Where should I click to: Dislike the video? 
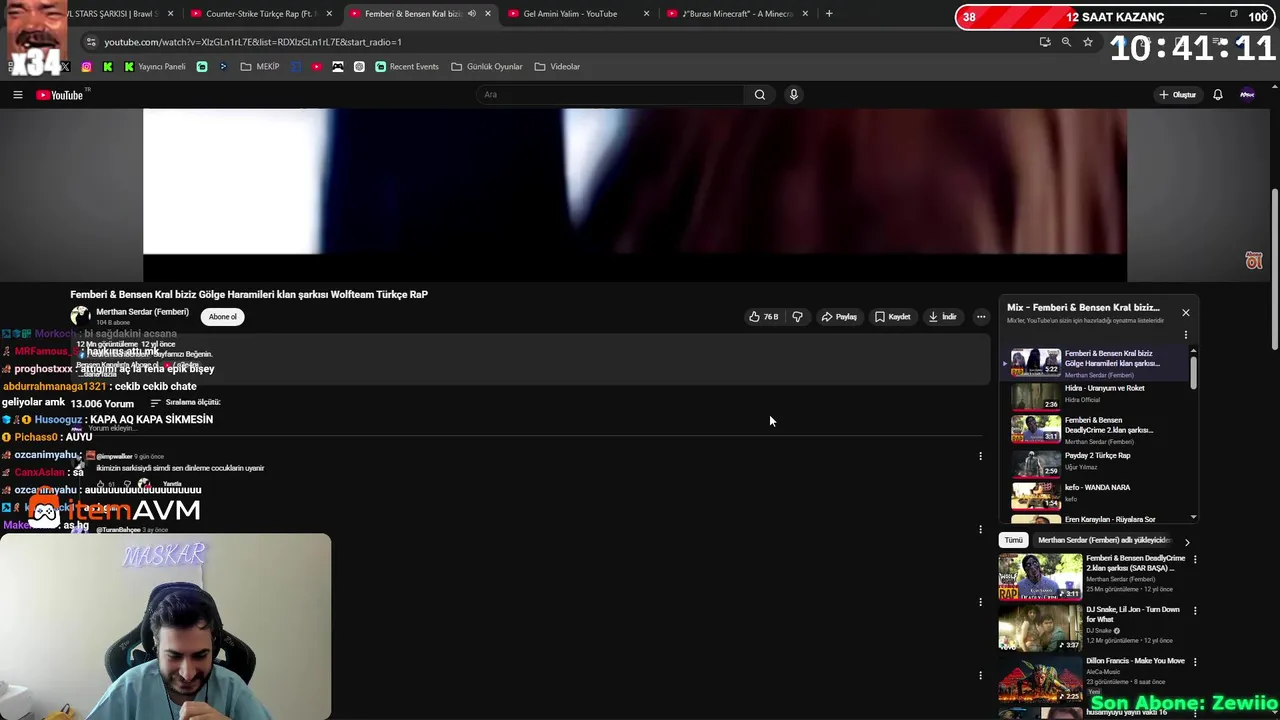797,317
